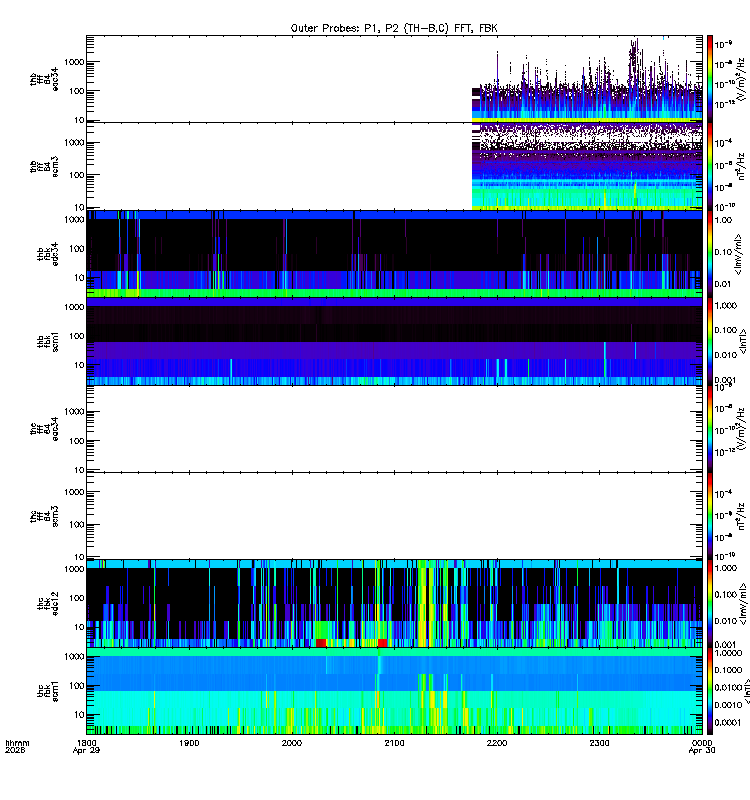The image size is (750, 800).
Task: Click the "0.0001" value on thc scm1 color bar
Action: pos(728,722)
